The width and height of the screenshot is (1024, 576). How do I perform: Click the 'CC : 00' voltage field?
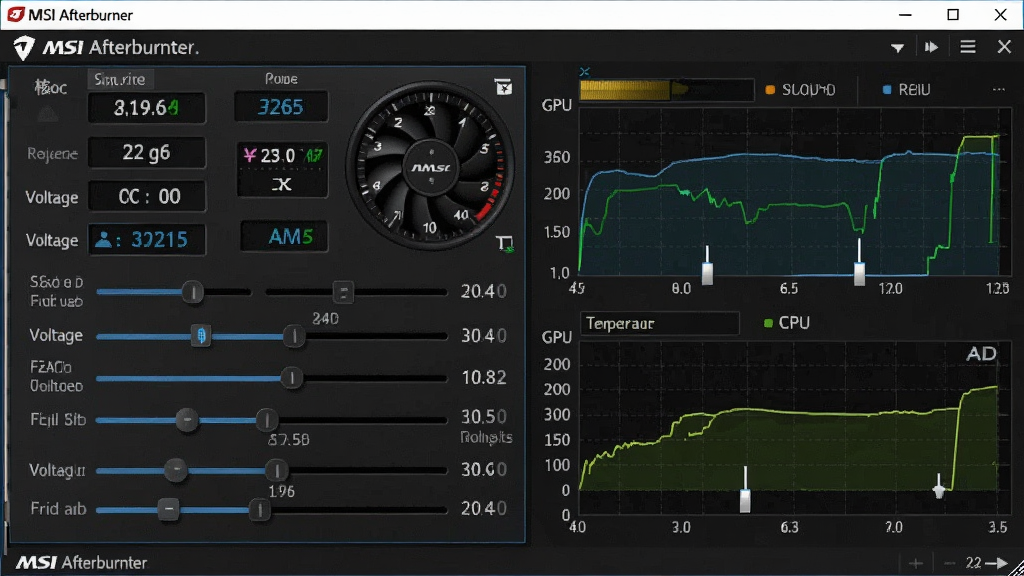(147, 197)
